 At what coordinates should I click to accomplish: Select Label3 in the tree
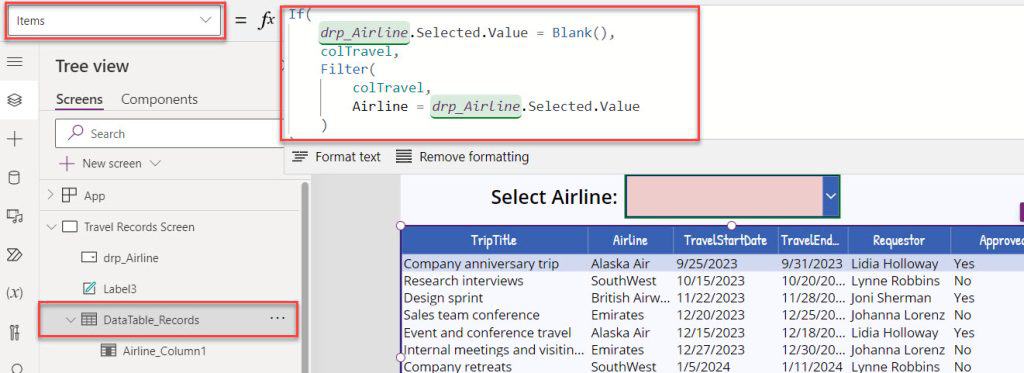tap(120, 289)
